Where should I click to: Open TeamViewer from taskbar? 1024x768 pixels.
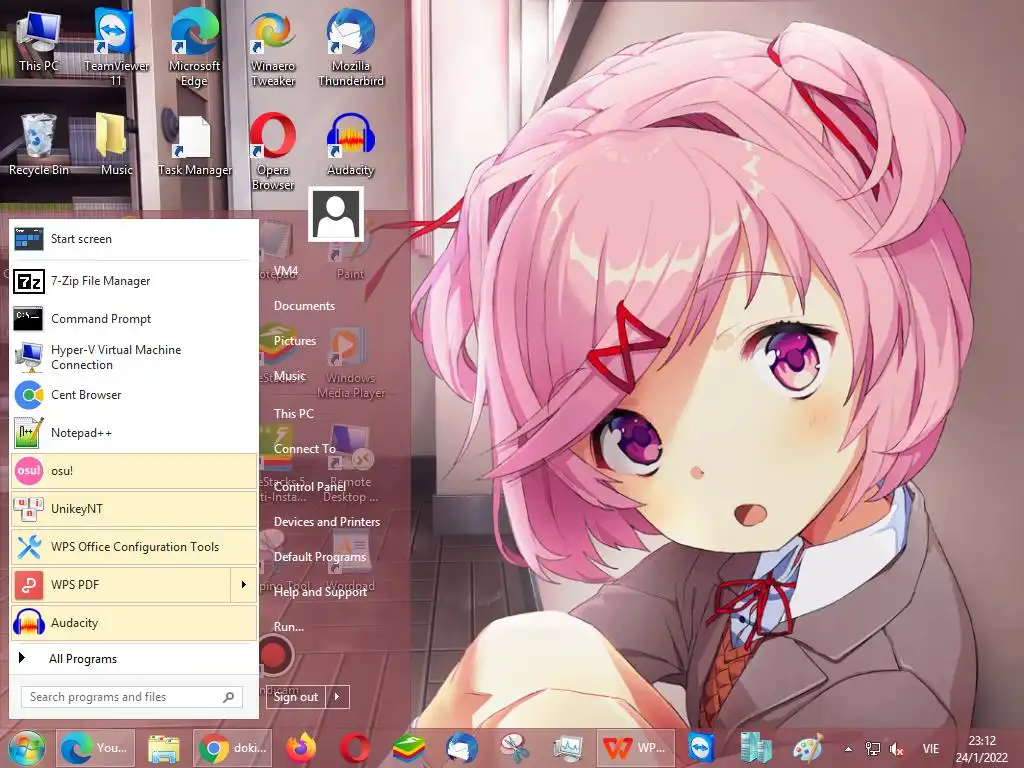pyautogui.click(x=701, y=748)
